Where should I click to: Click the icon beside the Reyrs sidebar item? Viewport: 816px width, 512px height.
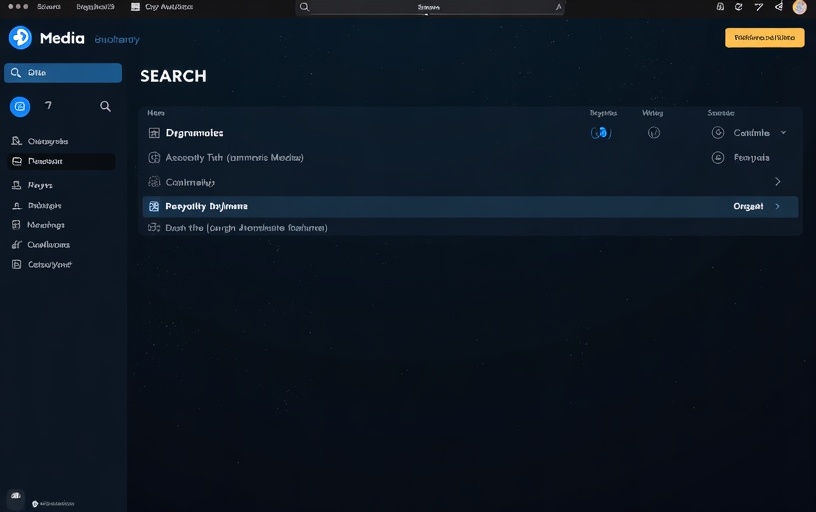point(17,185)
